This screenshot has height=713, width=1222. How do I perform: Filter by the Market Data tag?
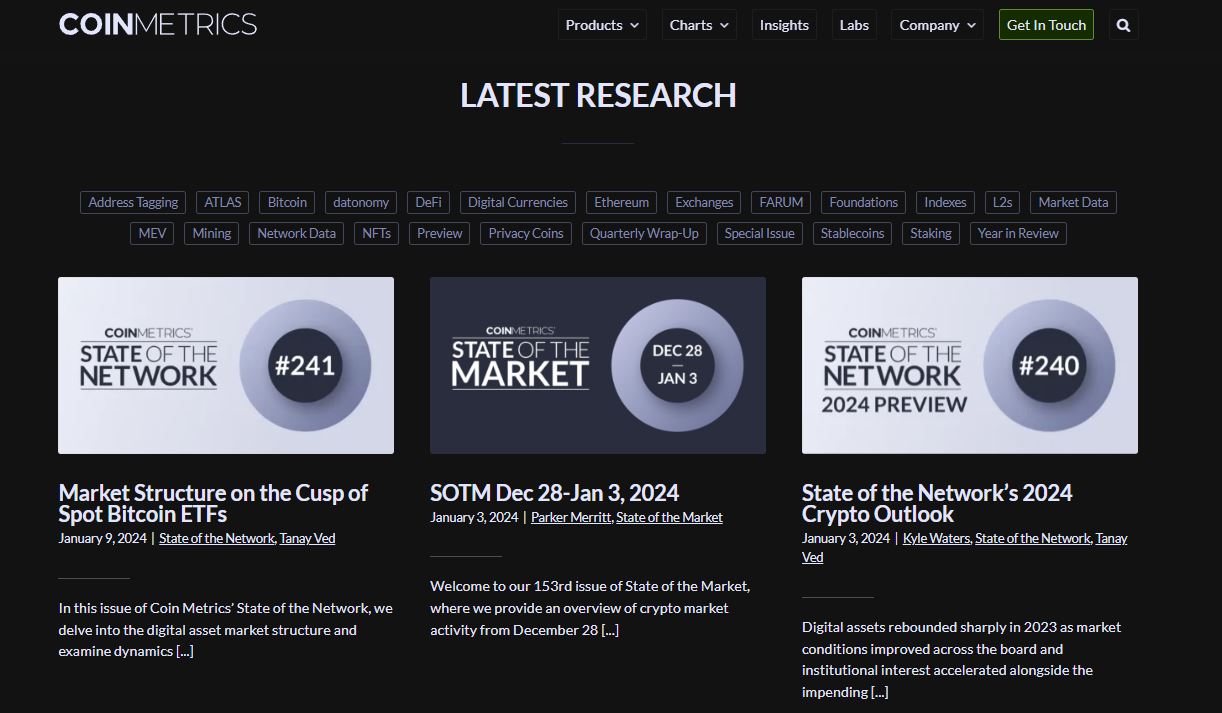pyautogui.click(x=1073, y=202)
